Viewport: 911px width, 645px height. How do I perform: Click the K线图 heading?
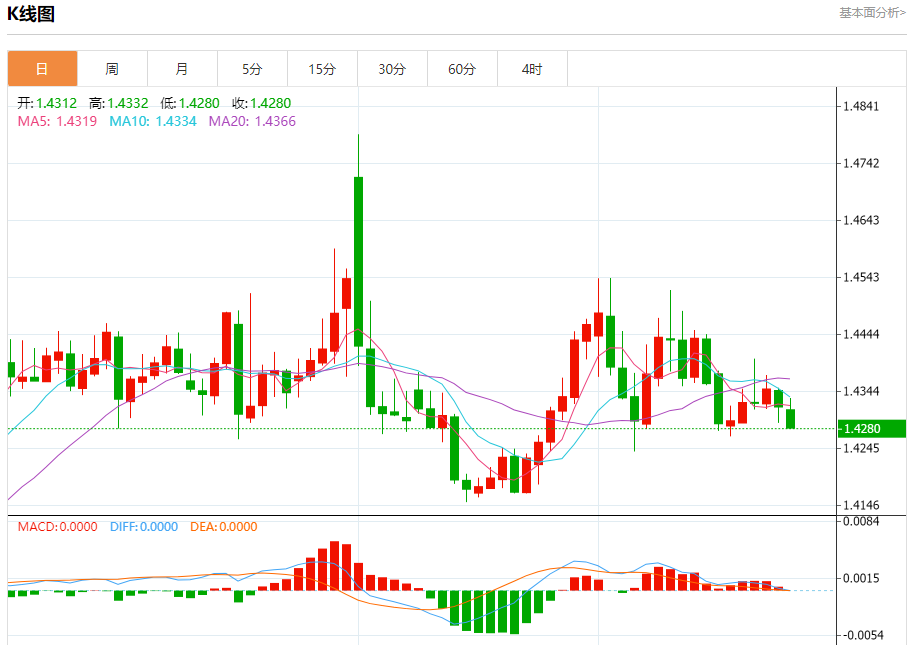pos(31,13)
